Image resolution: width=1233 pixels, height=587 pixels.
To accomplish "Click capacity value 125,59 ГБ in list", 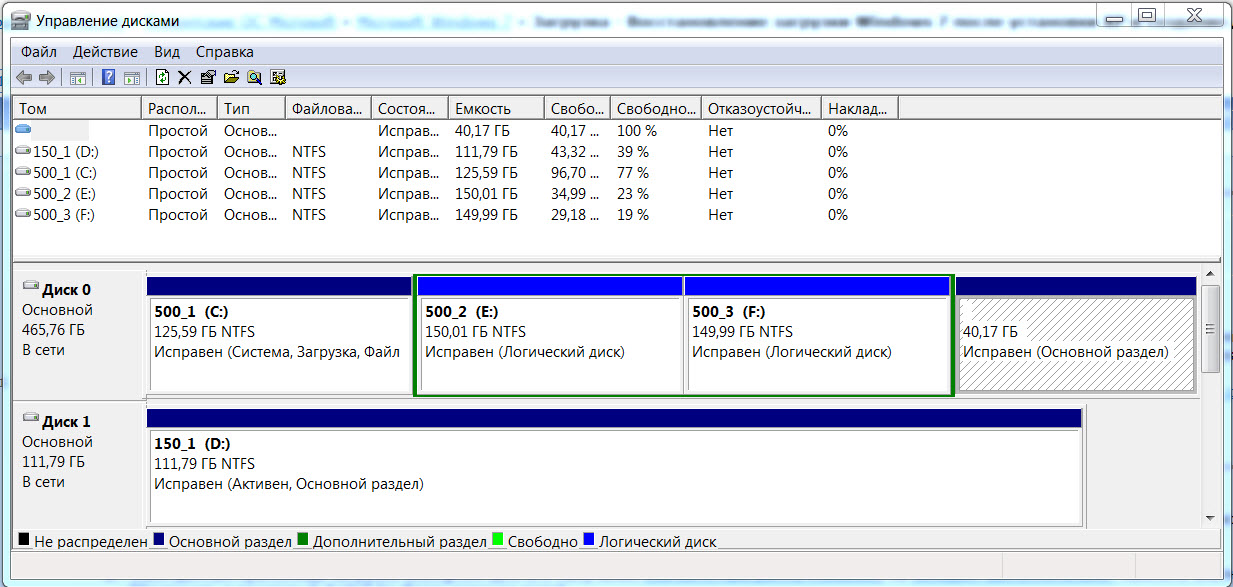I will (x=486, y=173).
